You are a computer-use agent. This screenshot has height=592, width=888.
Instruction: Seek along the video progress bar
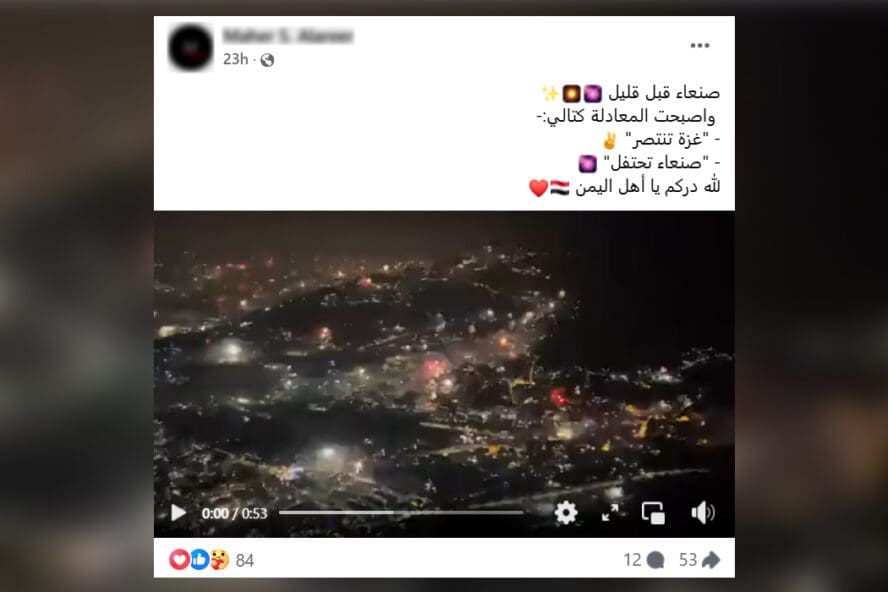pos(401,513)
